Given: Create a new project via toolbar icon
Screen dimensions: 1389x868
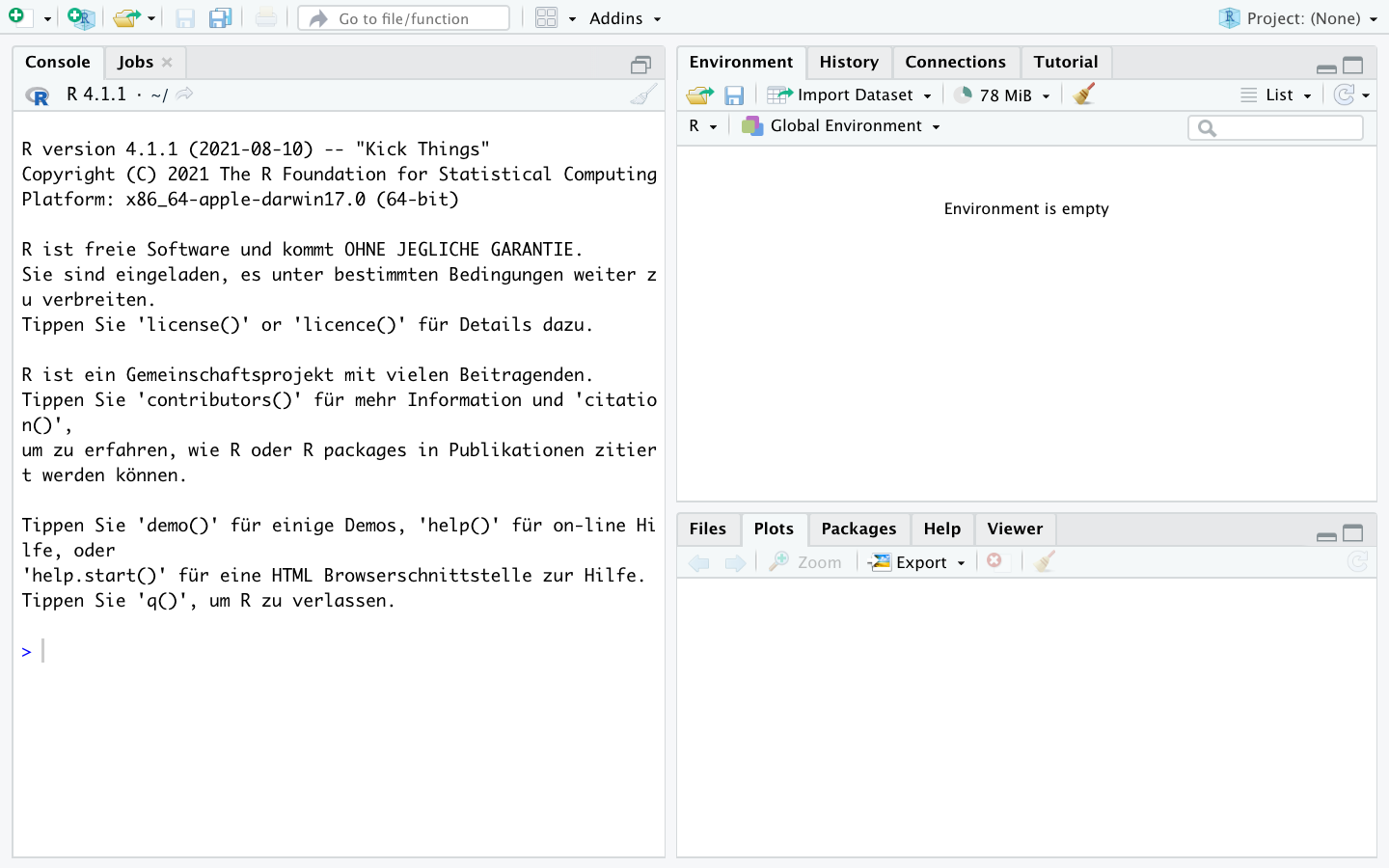Looking at the screenshot, I should [81, 17].
